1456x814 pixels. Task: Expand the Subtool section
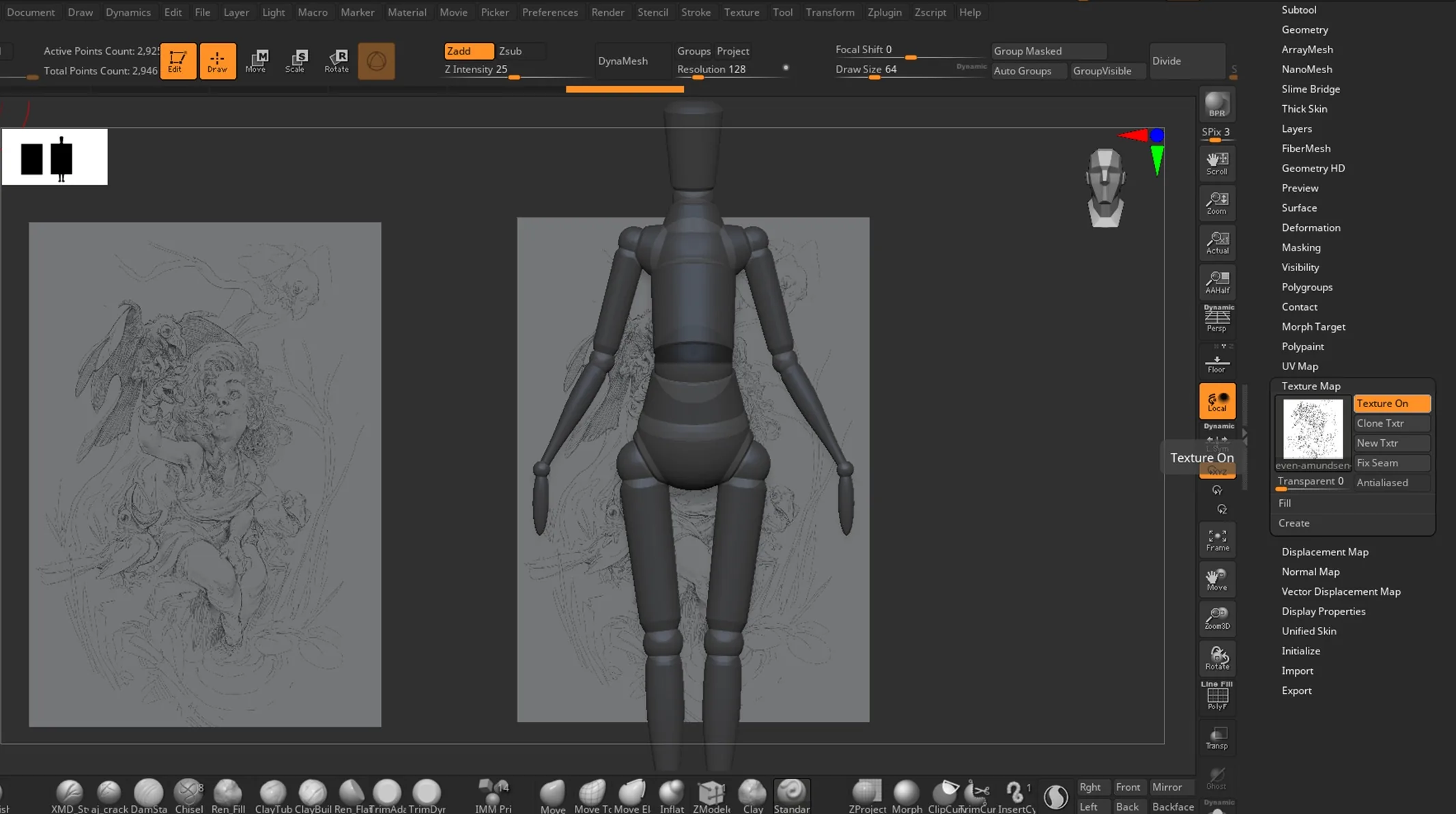1298,10
